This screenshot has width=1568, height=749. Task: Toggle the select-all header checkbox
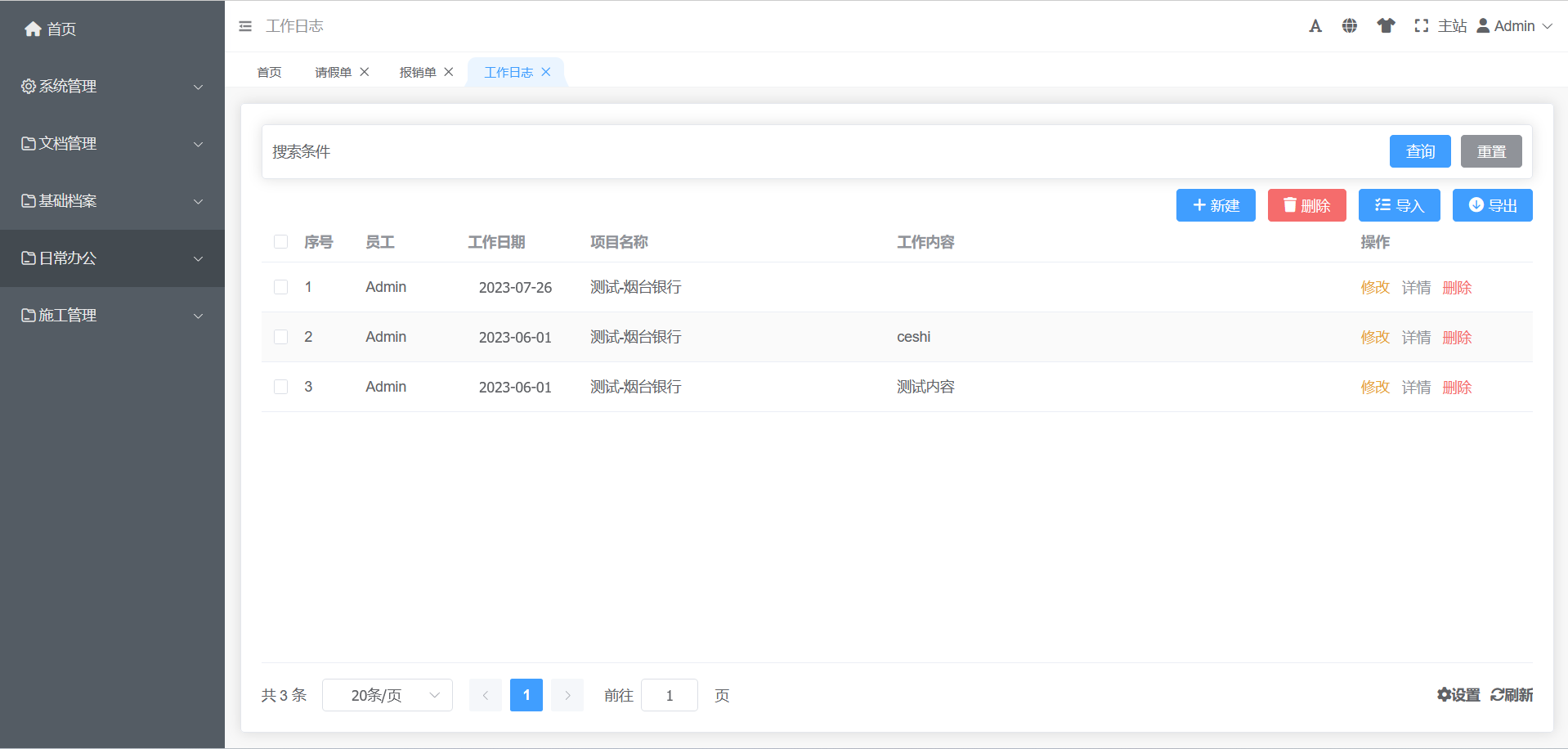[x=280, y=242]
